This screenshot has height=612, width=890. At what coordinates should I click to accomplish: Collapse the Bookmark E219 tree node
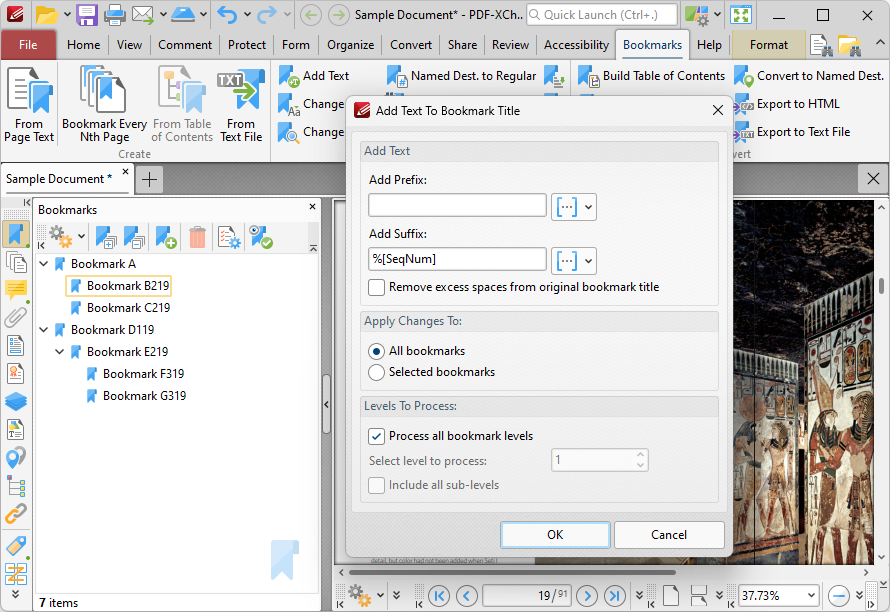60,352
